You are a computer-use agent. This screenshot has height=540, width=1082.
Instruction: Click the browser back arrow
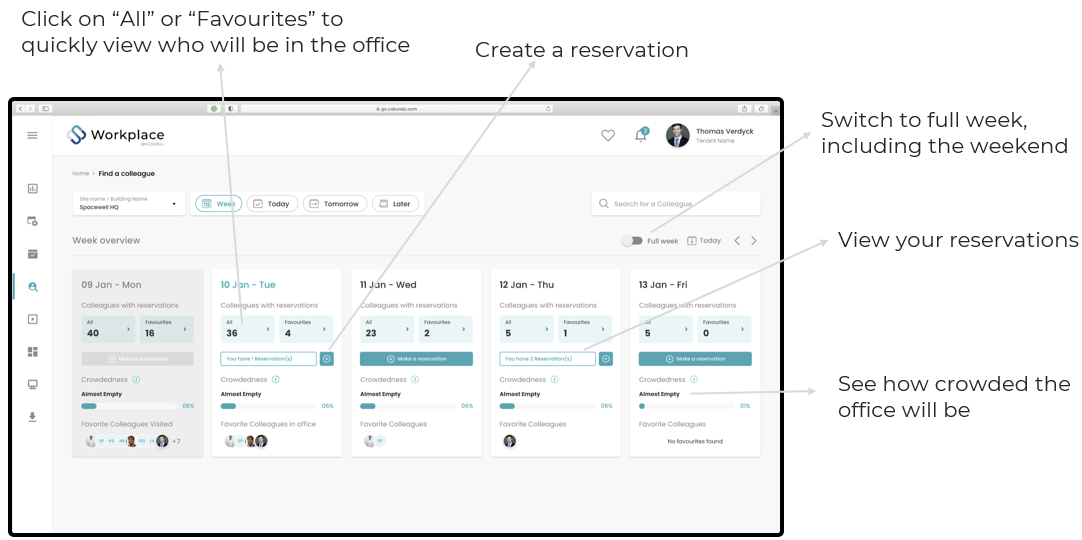point(21,109)
